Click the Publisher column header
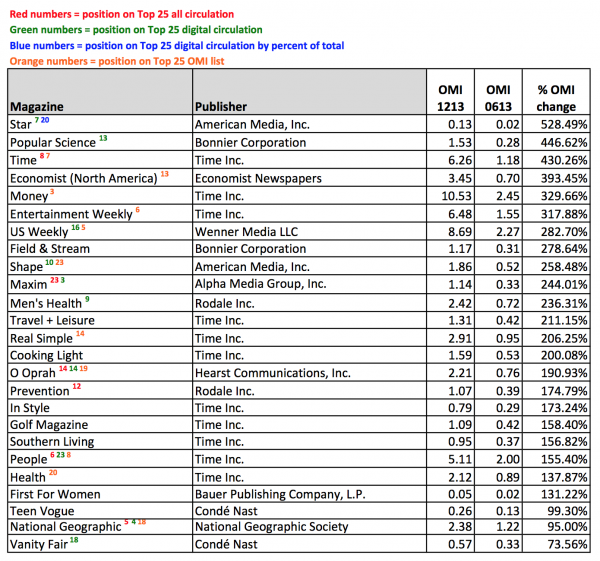Screen dimensions: 600x561 [229, 106]
